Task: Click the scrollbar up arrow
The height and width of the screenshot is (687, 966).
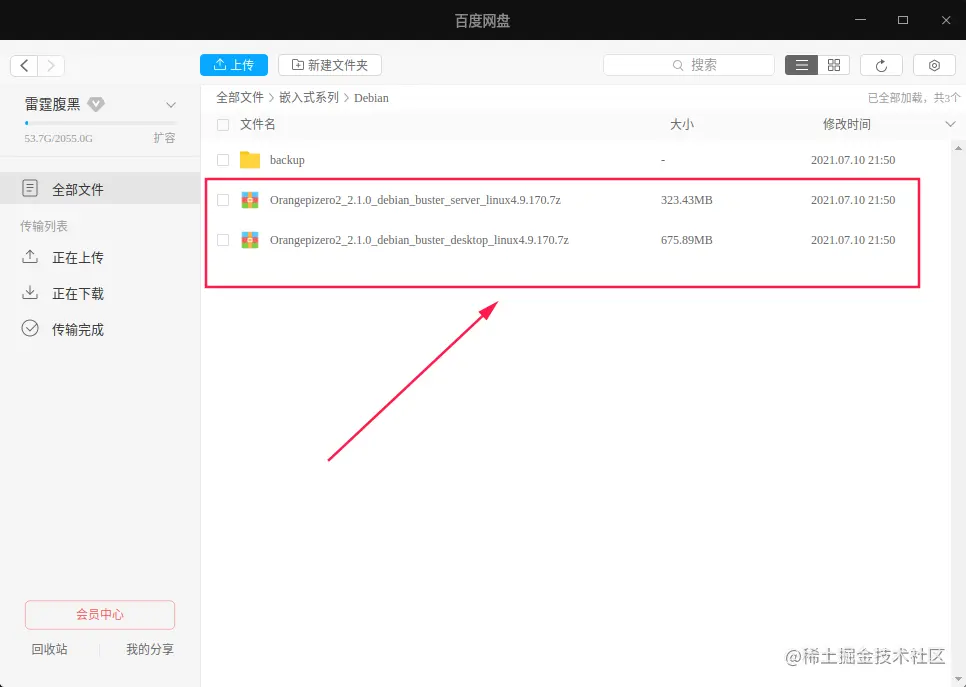Action: [x=958, y=148]
